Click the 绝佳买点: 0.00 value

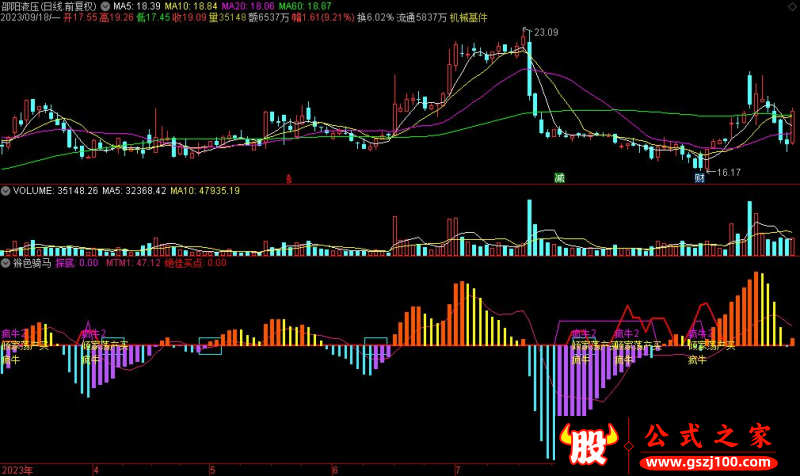pyautogui.click(x=195, y=263)
